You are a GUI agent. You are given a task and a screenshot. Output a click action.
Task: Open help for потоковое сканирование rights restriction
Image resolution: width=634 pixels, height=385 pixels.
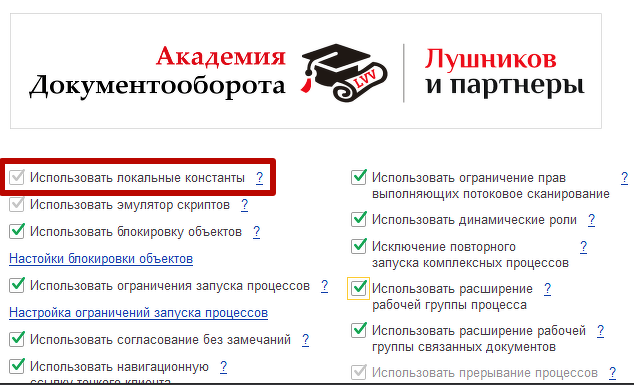point(624,178)
